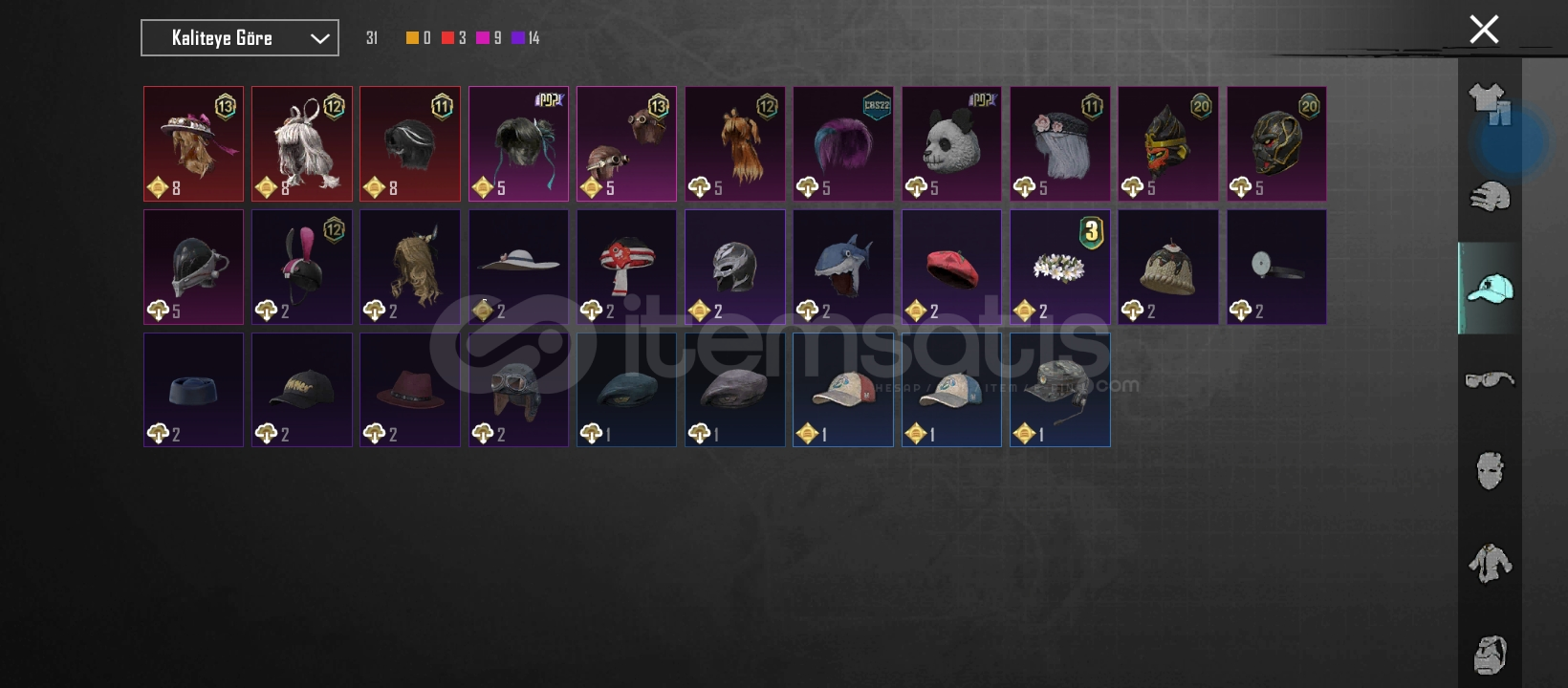This screenshot has height=688, width=1568.
Task: Choose the red beret item
Action: (951, 268)
